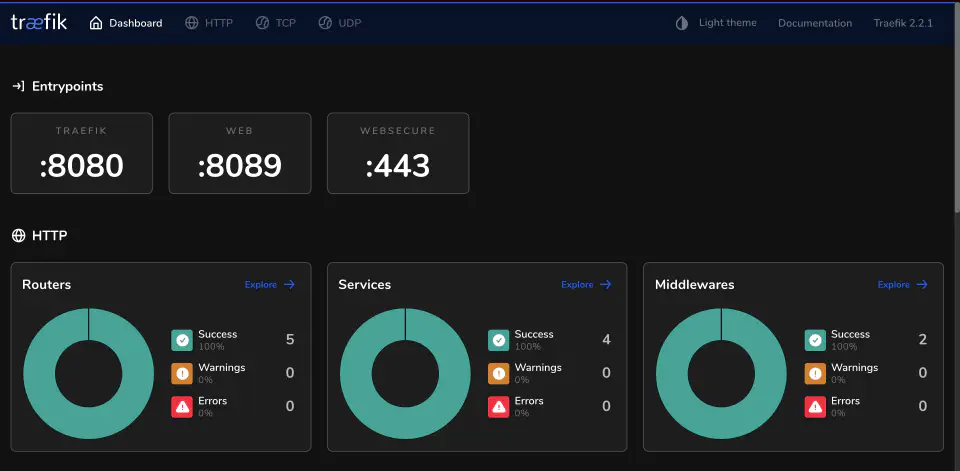Click the page vertical scrollbar

coord(956,110)
